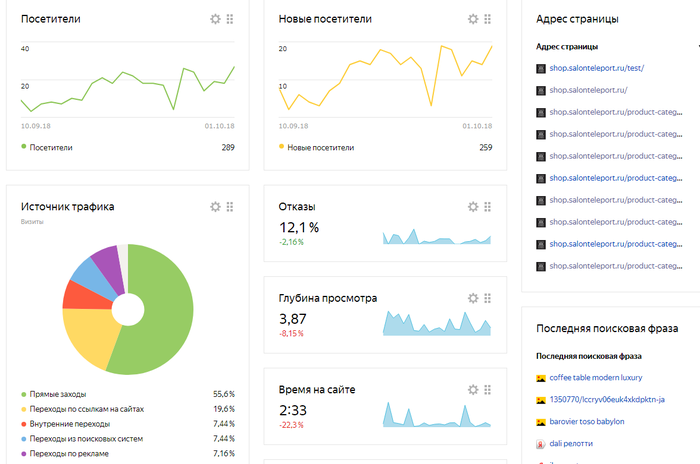Image resolution: width=700 pixels, height=464 pixels.
Task: Open Время на сайте widget settings gear
Action: (x=473, y=389)
